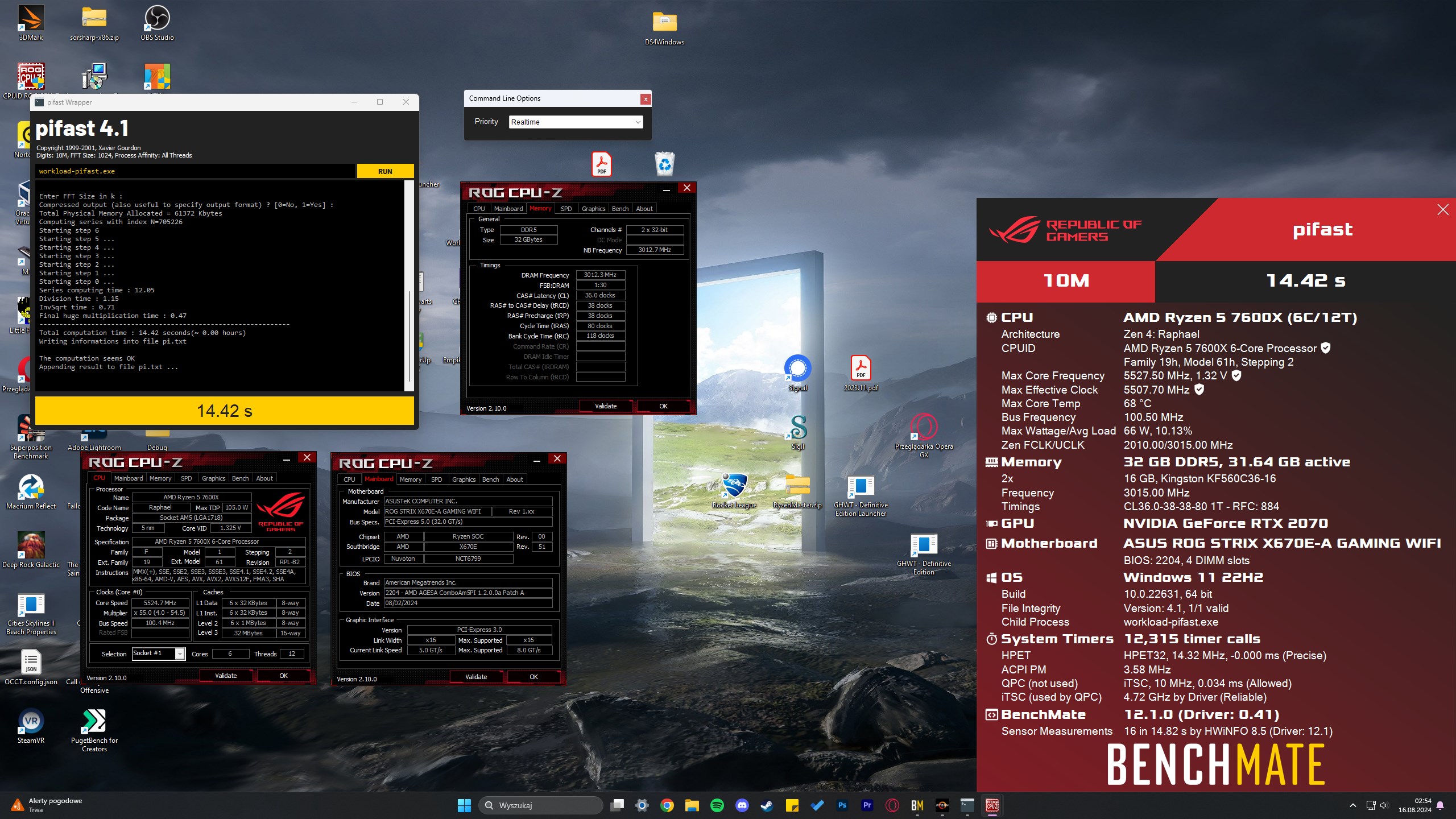Open the Windows Terminal taskbar icon
1456x819 pixels.
[967, 805]
